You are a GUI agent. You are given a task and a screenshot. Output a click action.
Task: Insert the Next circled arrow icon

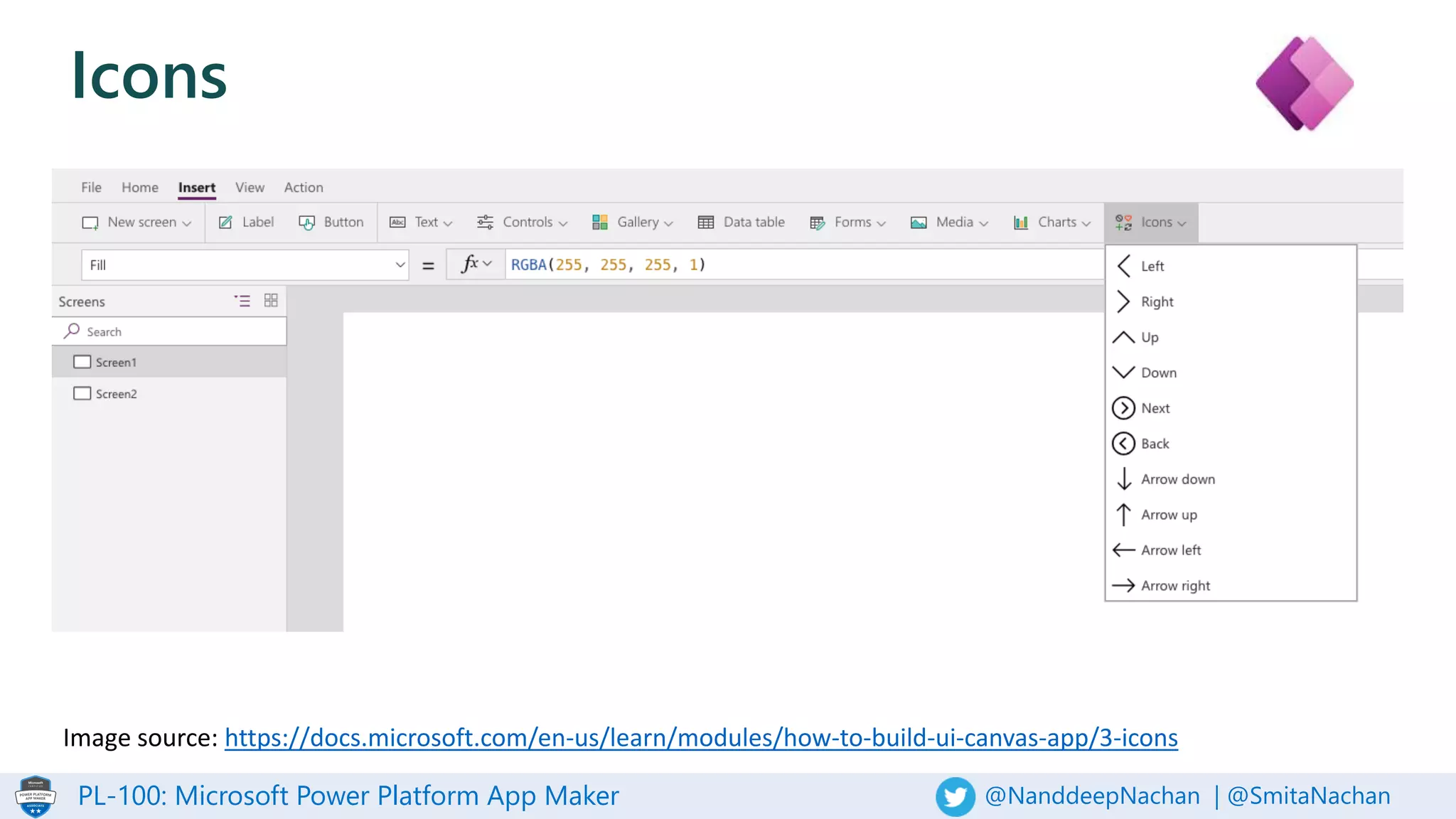1123,408
